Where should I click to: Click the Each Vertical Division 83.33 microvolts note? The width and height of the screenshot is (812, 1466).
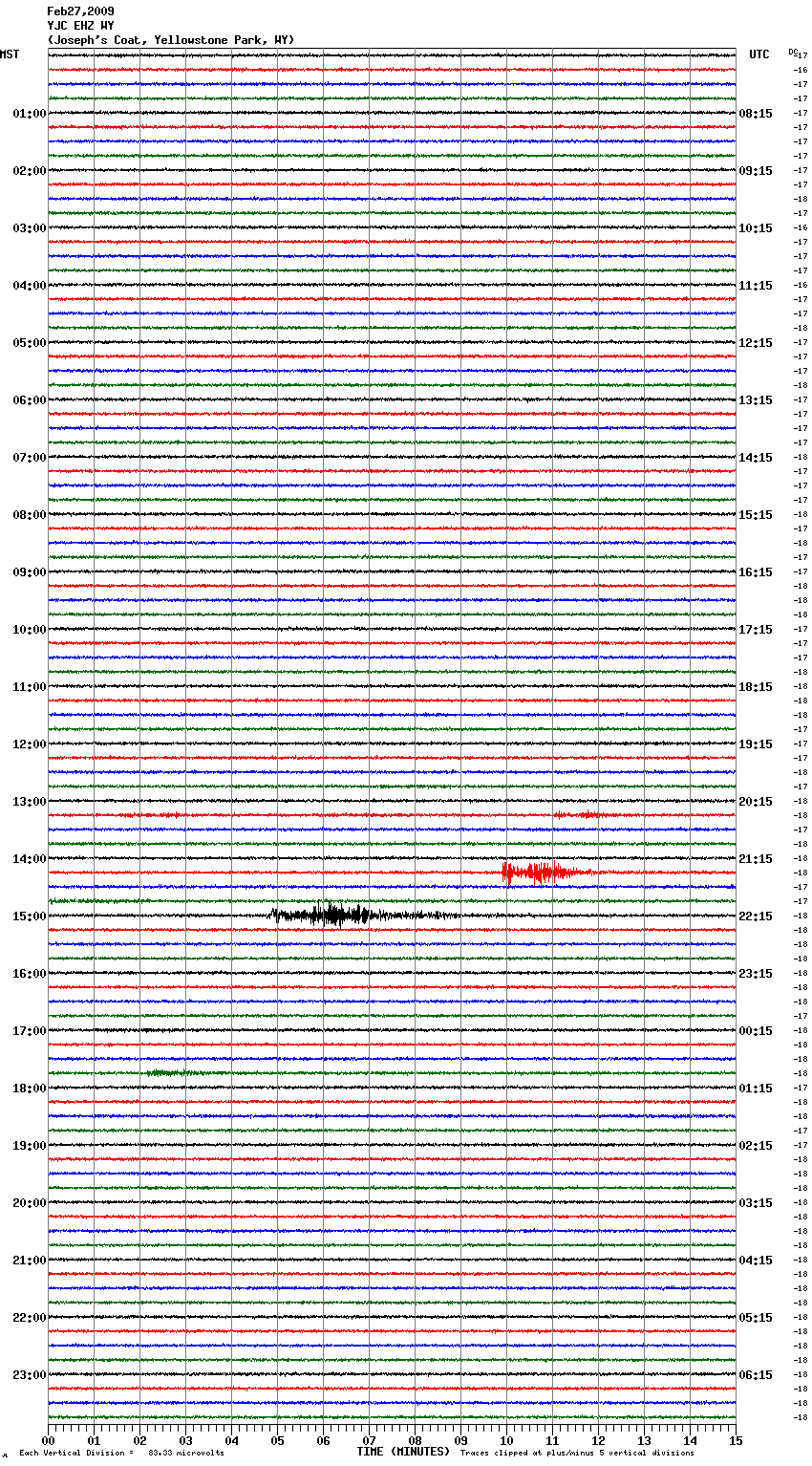[121, 1453]
